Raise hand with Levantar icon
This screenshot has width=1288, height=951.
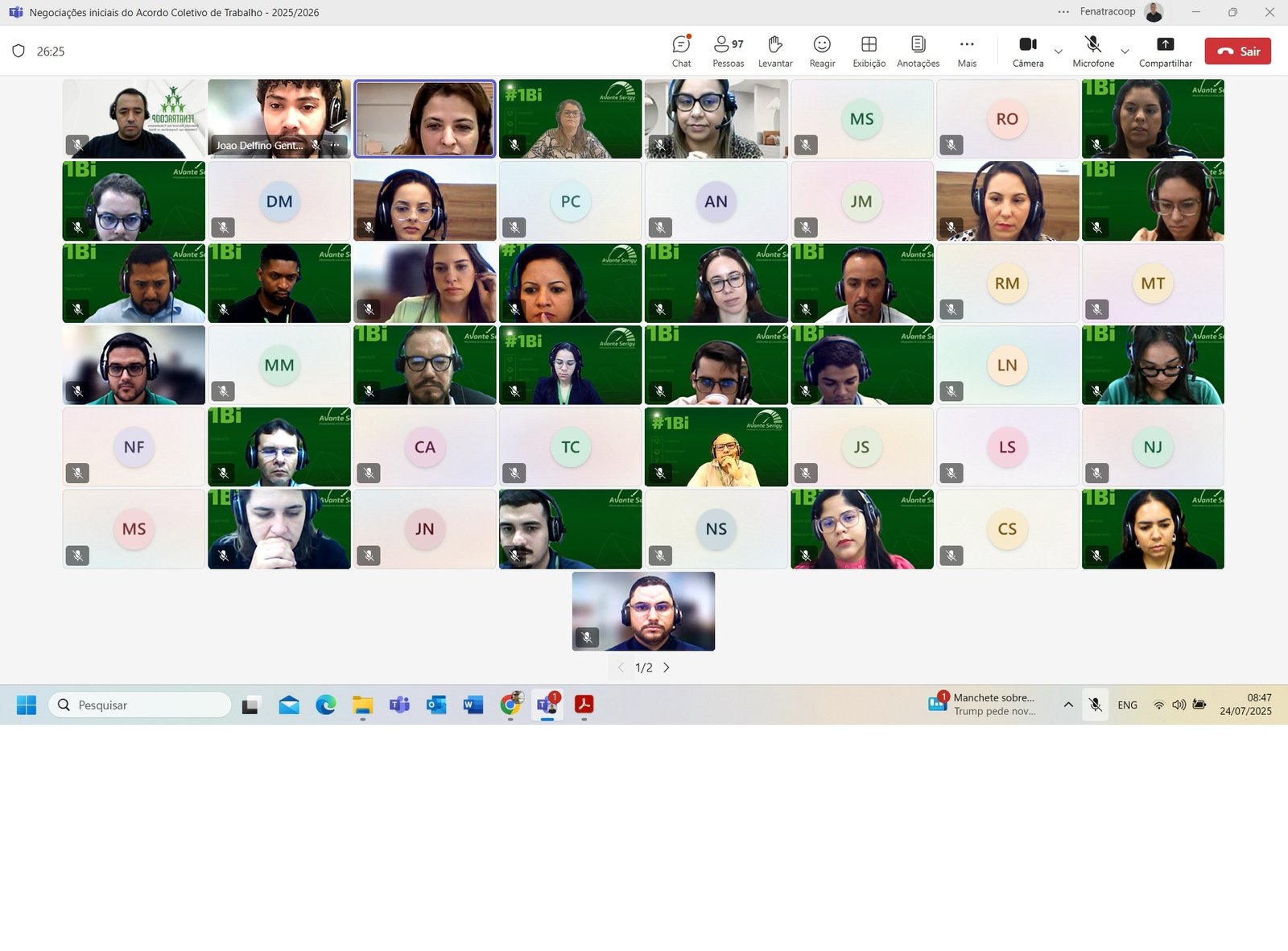coord(774,51)
